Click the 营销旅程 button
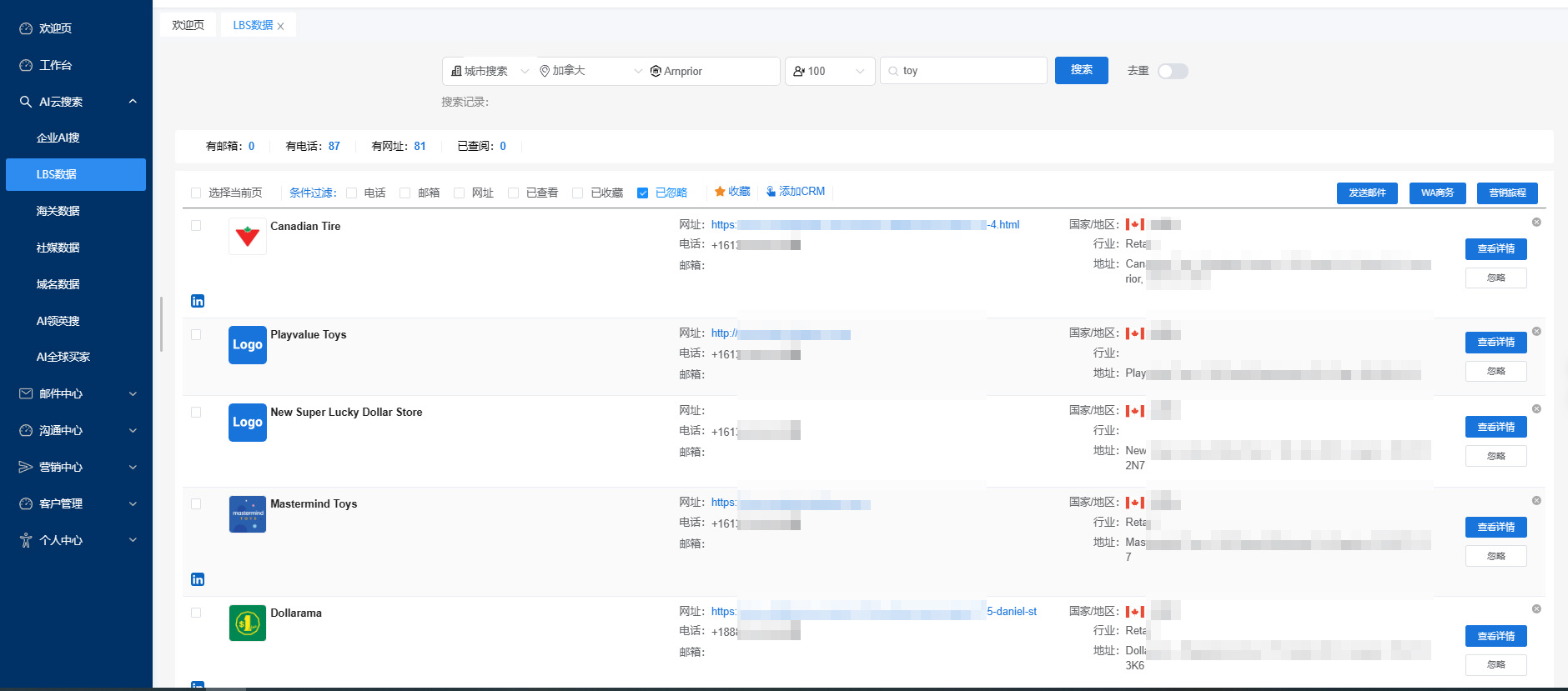The height and width of the screenshot is (691, 1568). pyautogui.click(x=1507, y=193)
